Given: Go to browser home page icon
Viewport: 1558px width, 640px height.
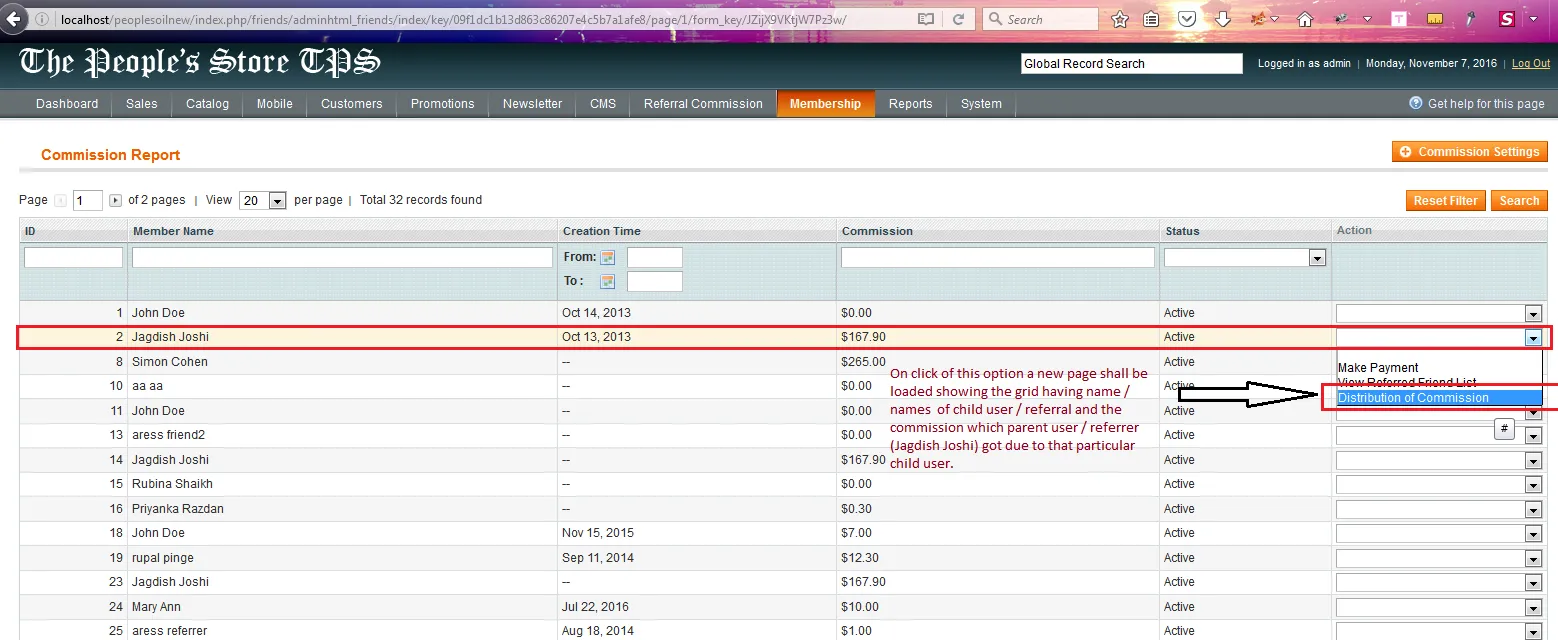Looking at the screenshot, I should 1305,19.
